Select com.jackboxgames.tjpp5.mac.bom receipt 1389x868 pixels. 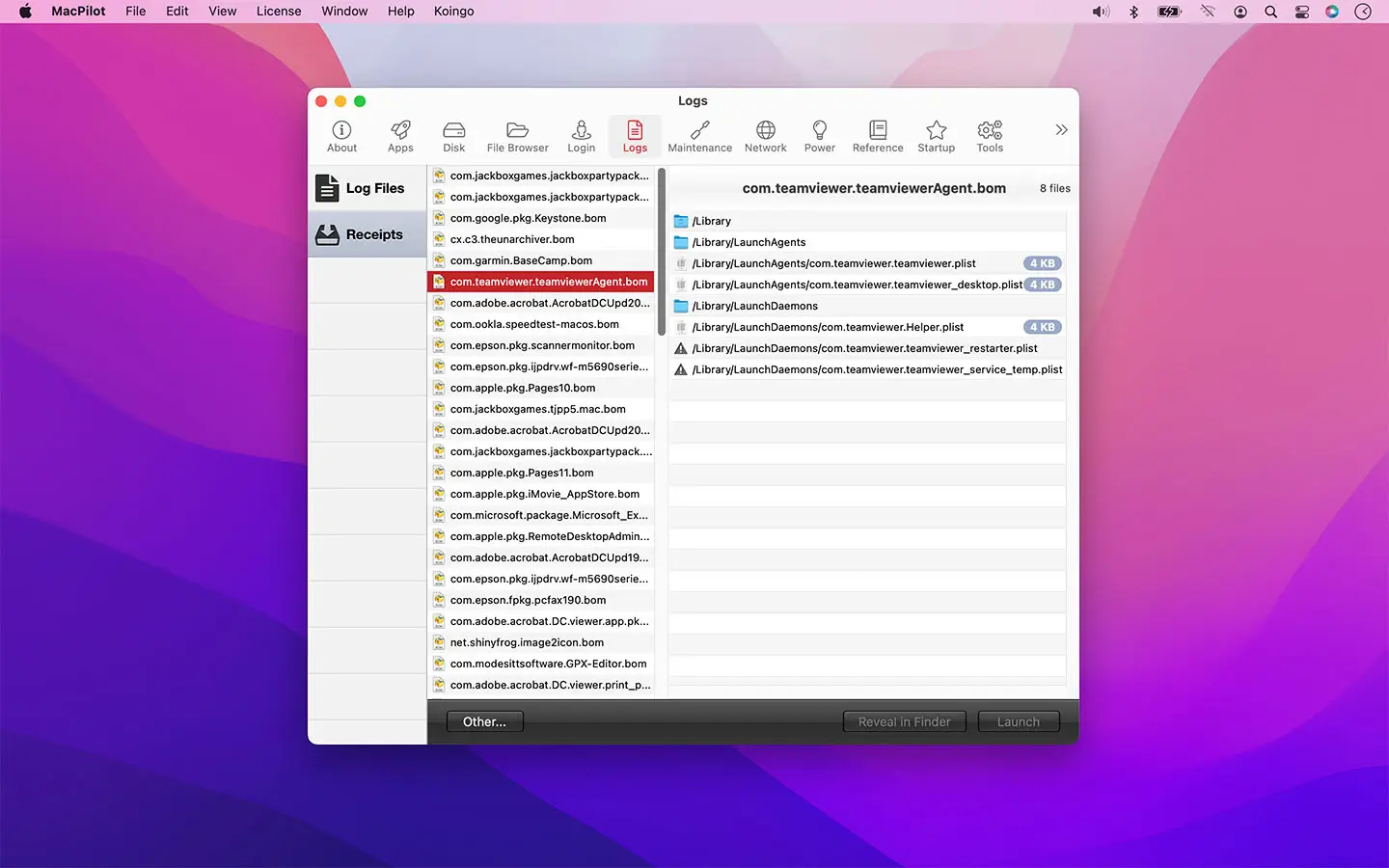tap(541, 409)
